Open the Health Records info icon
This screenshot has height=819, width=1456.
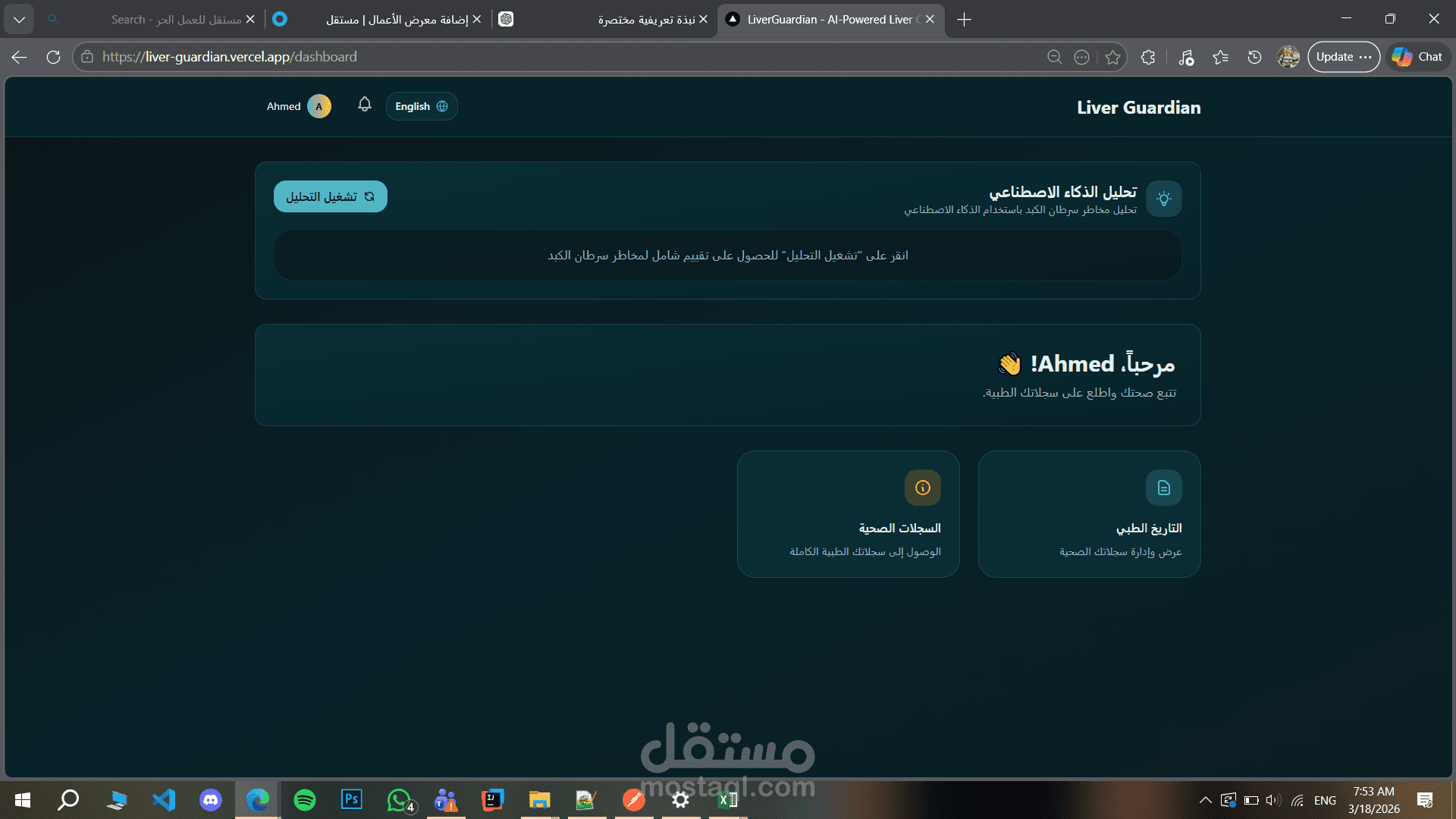[x=922, y=488]
